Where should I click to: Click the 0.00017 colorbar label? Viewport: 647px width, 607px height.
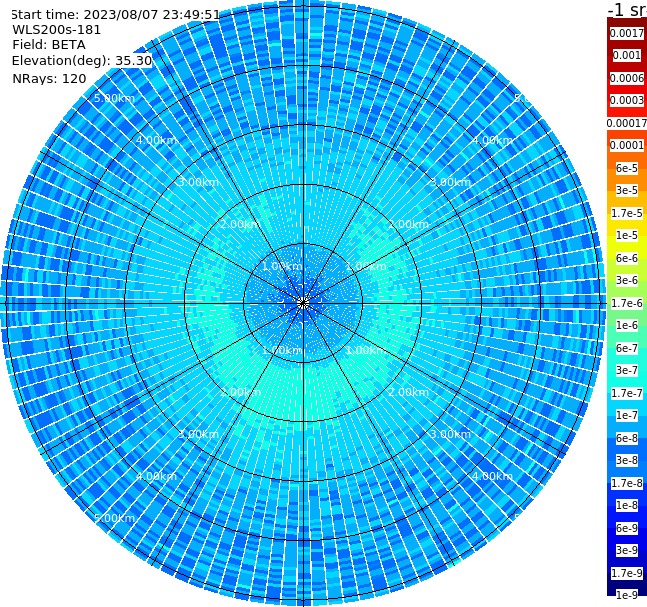(627, 123)
